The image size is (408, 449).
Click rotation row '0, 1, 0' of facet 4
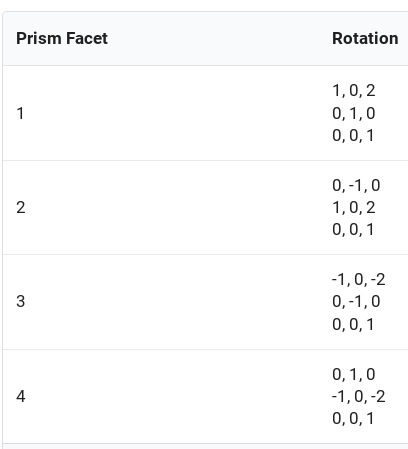pos(354,374)
